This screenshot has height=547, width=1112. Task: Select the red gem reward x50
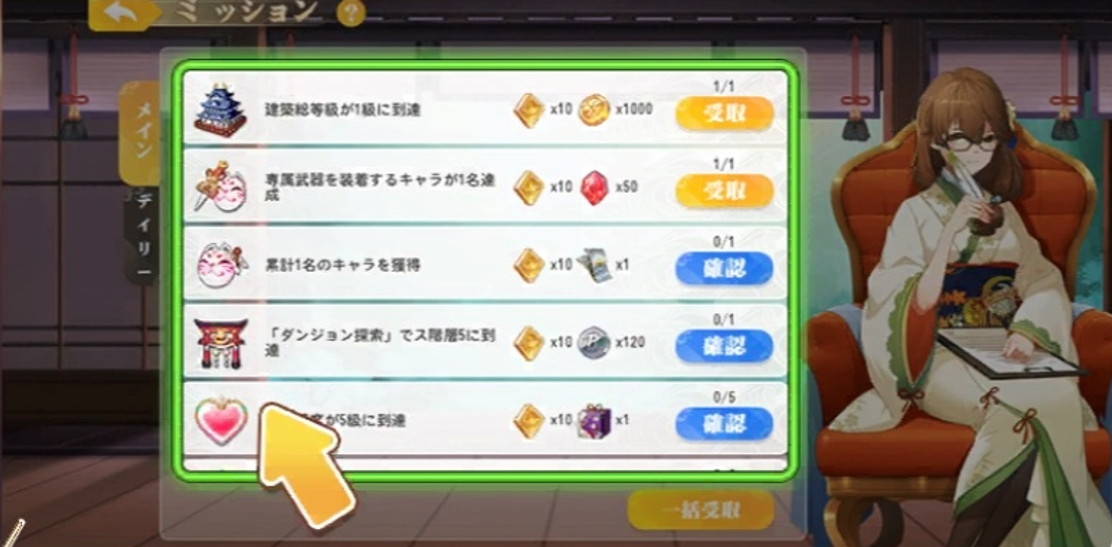tap(594, 188)
